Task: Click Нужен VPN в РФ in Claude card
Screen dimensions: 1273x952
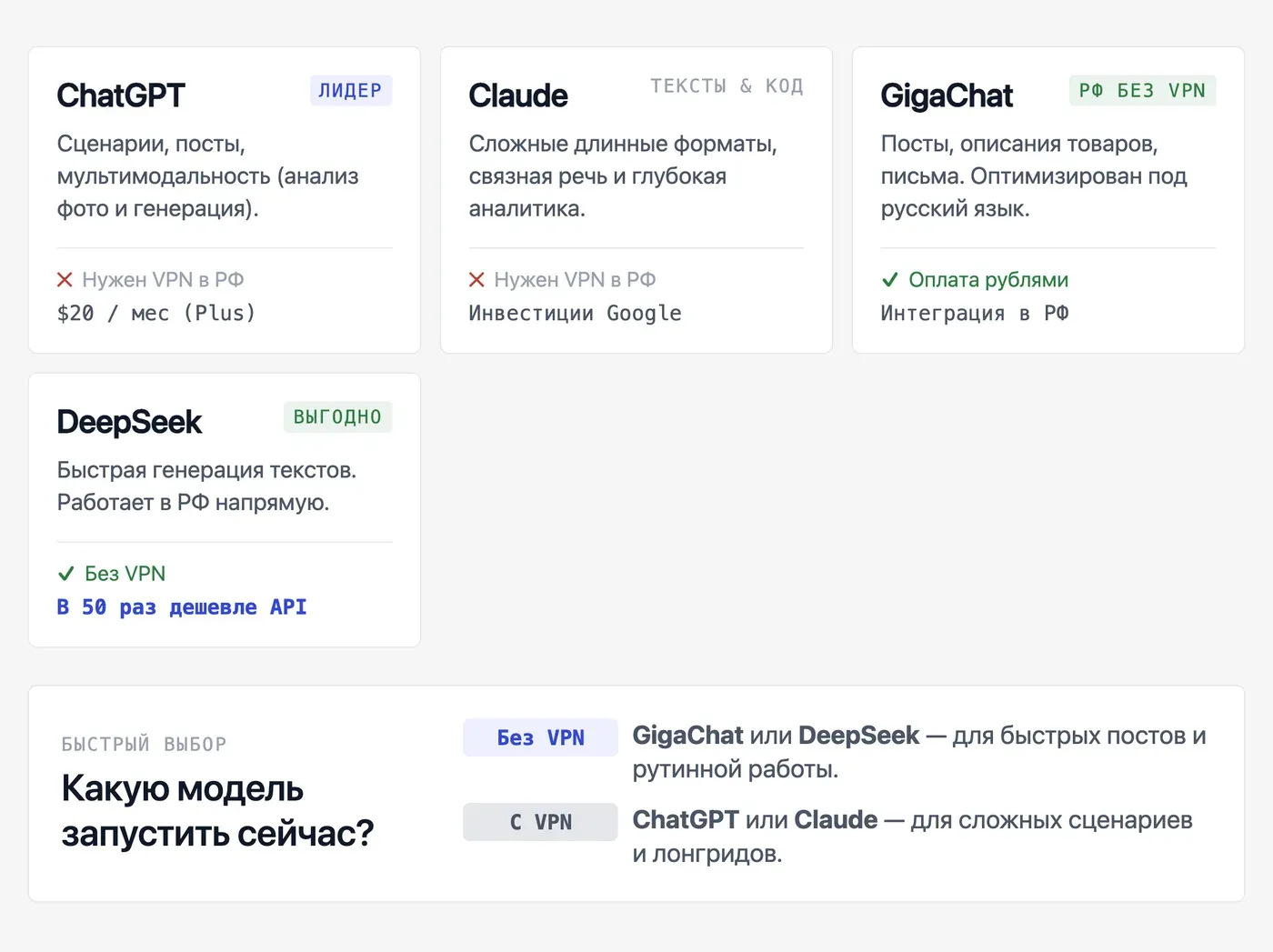Action: click(575, 279)
